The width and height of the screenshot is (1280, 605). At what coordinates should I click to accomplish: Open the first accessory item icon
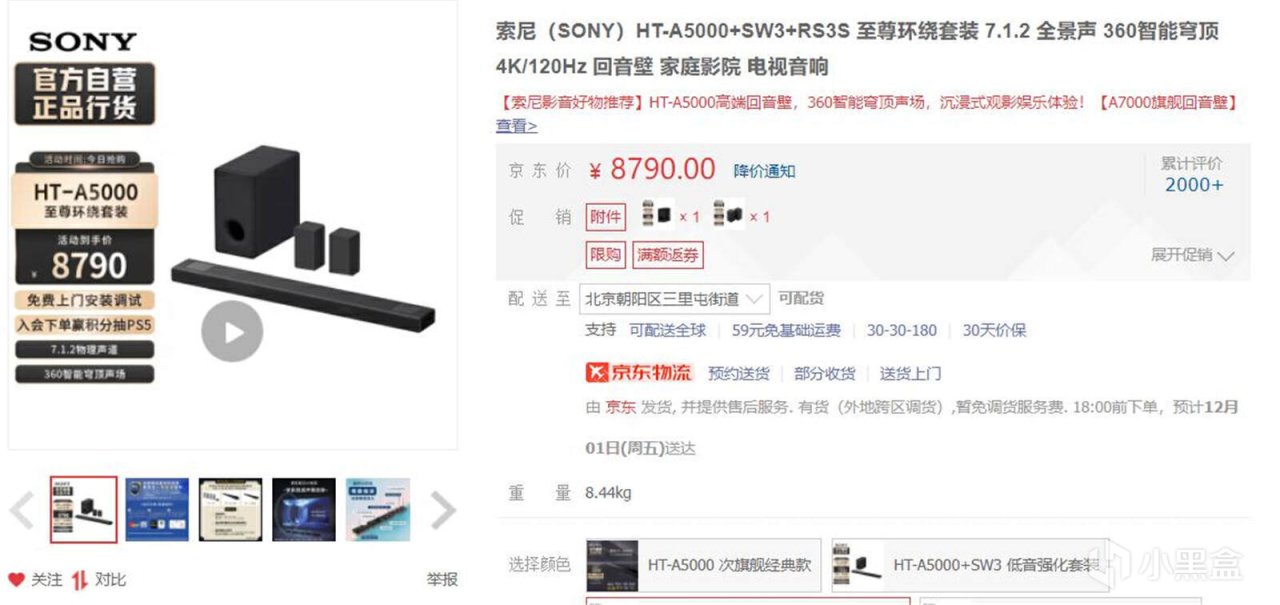tap(657, 215)
